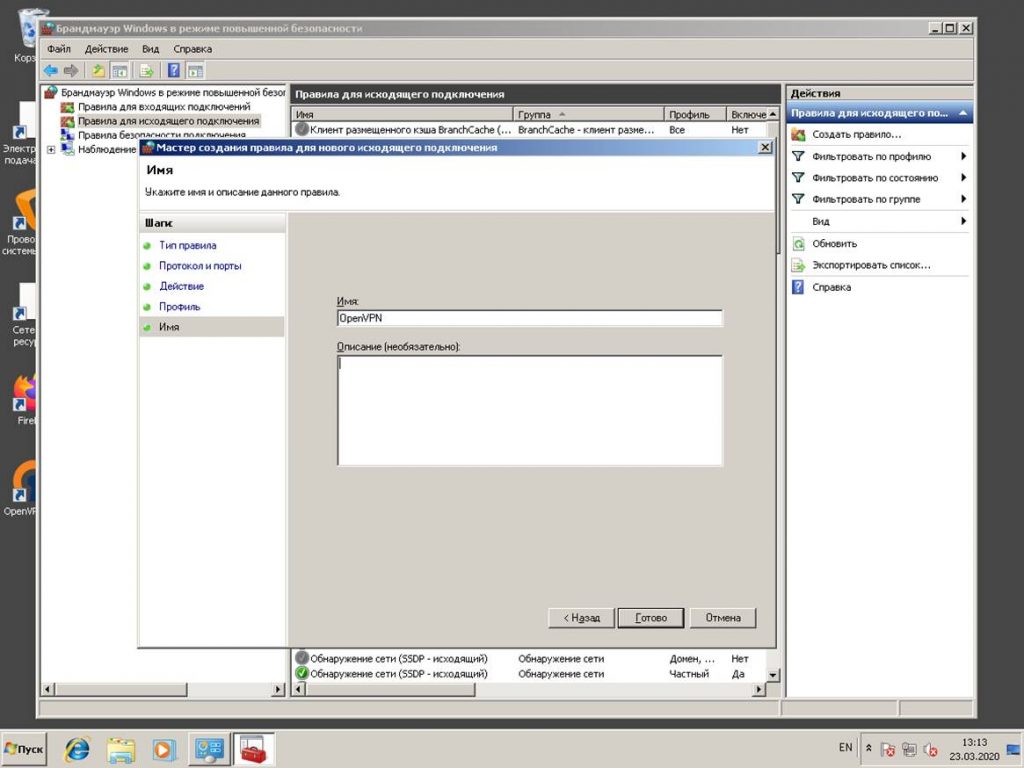The height and width of the screenshot is (768, 1024).
Task: Close the new outbound rule wizard dialog
Action: (765, 148)
